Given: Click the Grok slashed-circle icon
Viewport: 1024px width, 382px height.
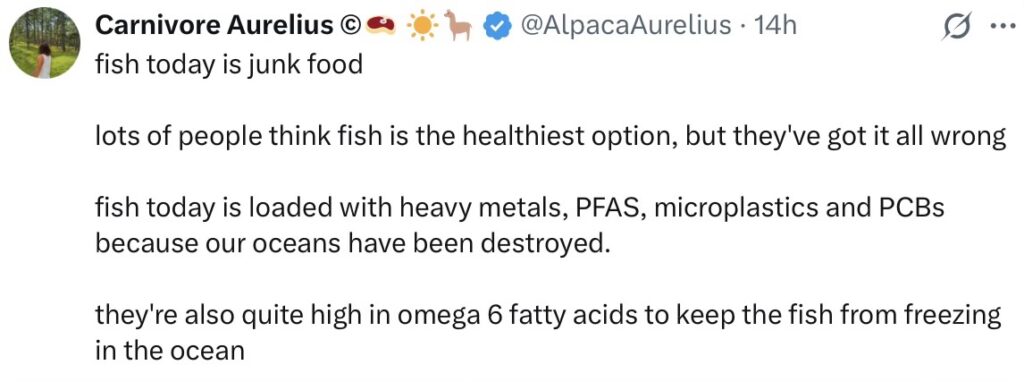Looking at the screenshot, I should point(959,27).
